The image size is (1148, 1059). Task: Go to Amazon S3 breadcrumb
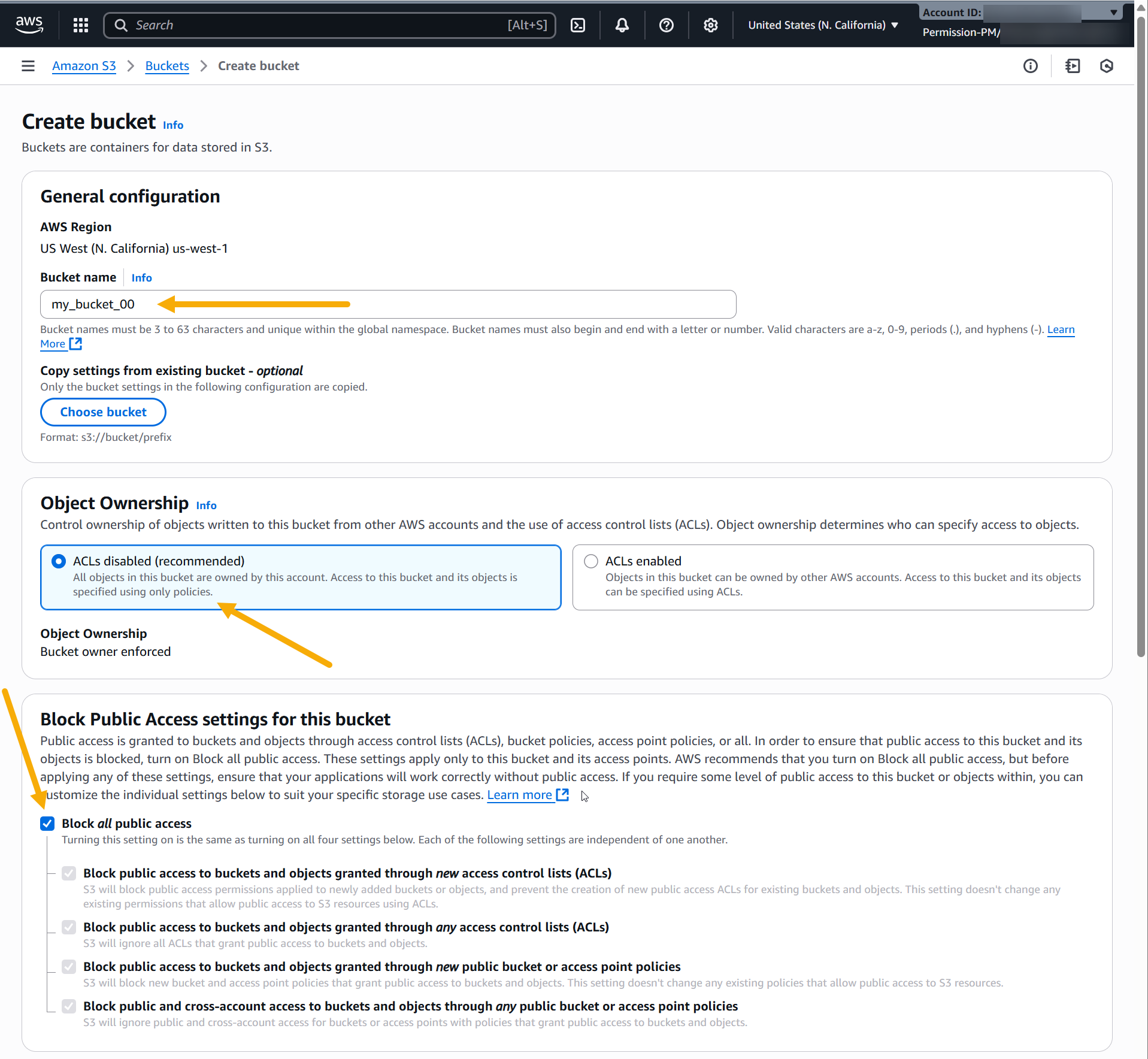pyautogui.click(x=84, y=66)
